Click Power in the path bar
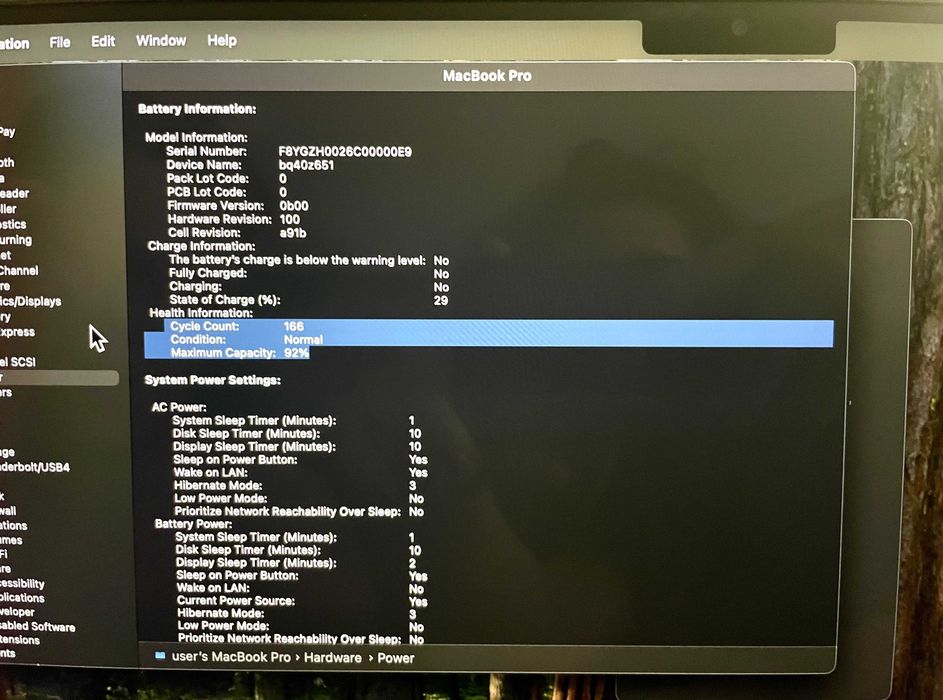 [396, 658]
